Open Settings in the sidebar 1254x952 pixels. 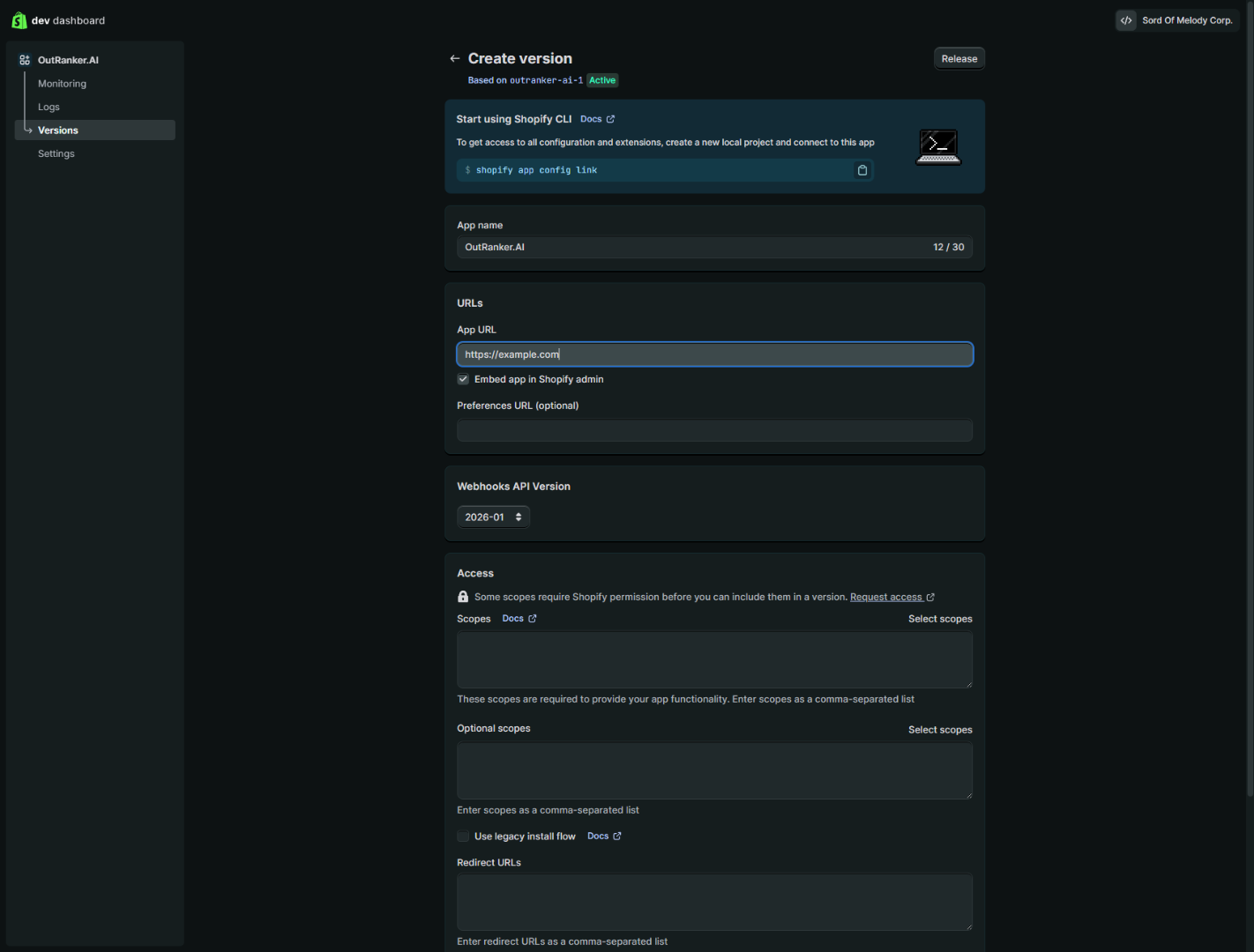point(56,153)
